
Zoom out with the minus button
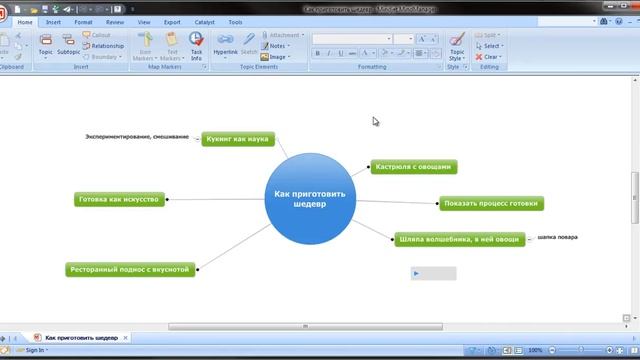click(552, 350)
